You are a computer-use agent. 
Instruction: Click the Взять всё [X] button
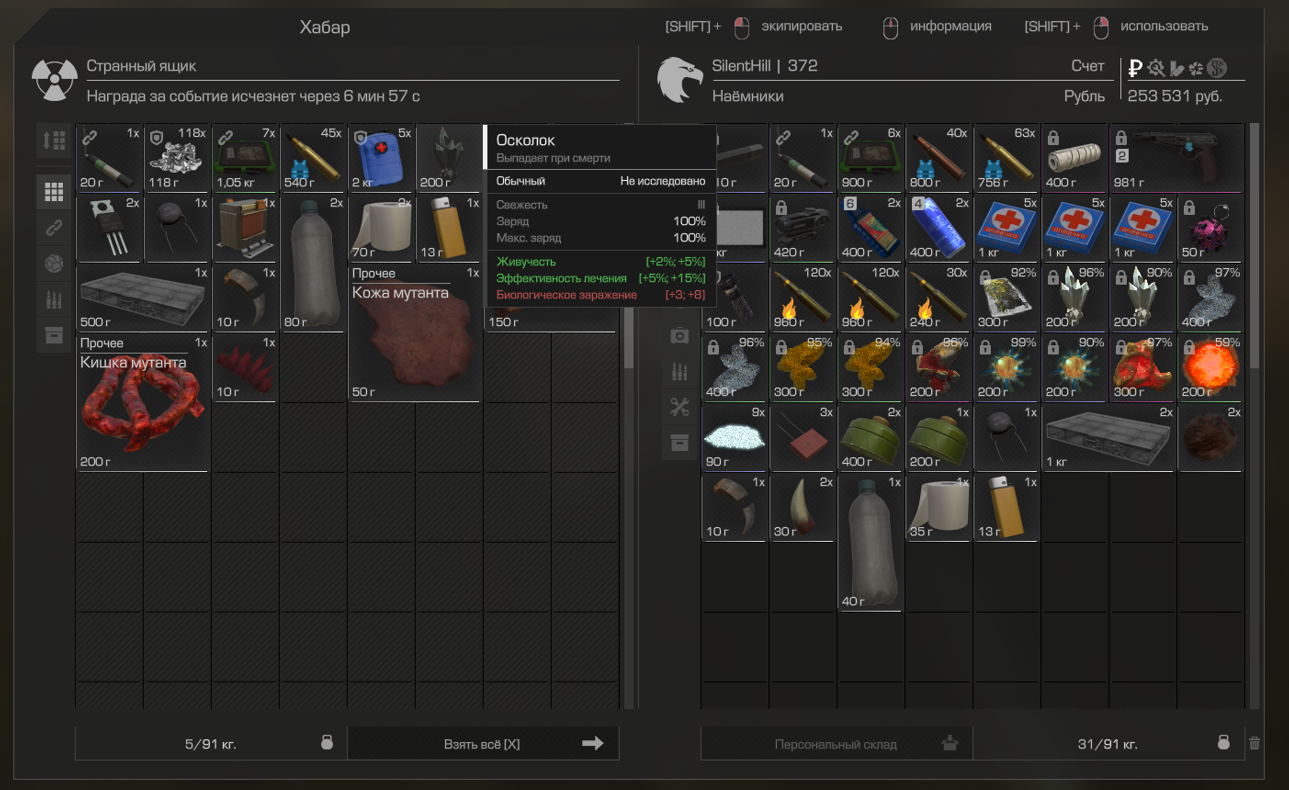tap(483, 744)
